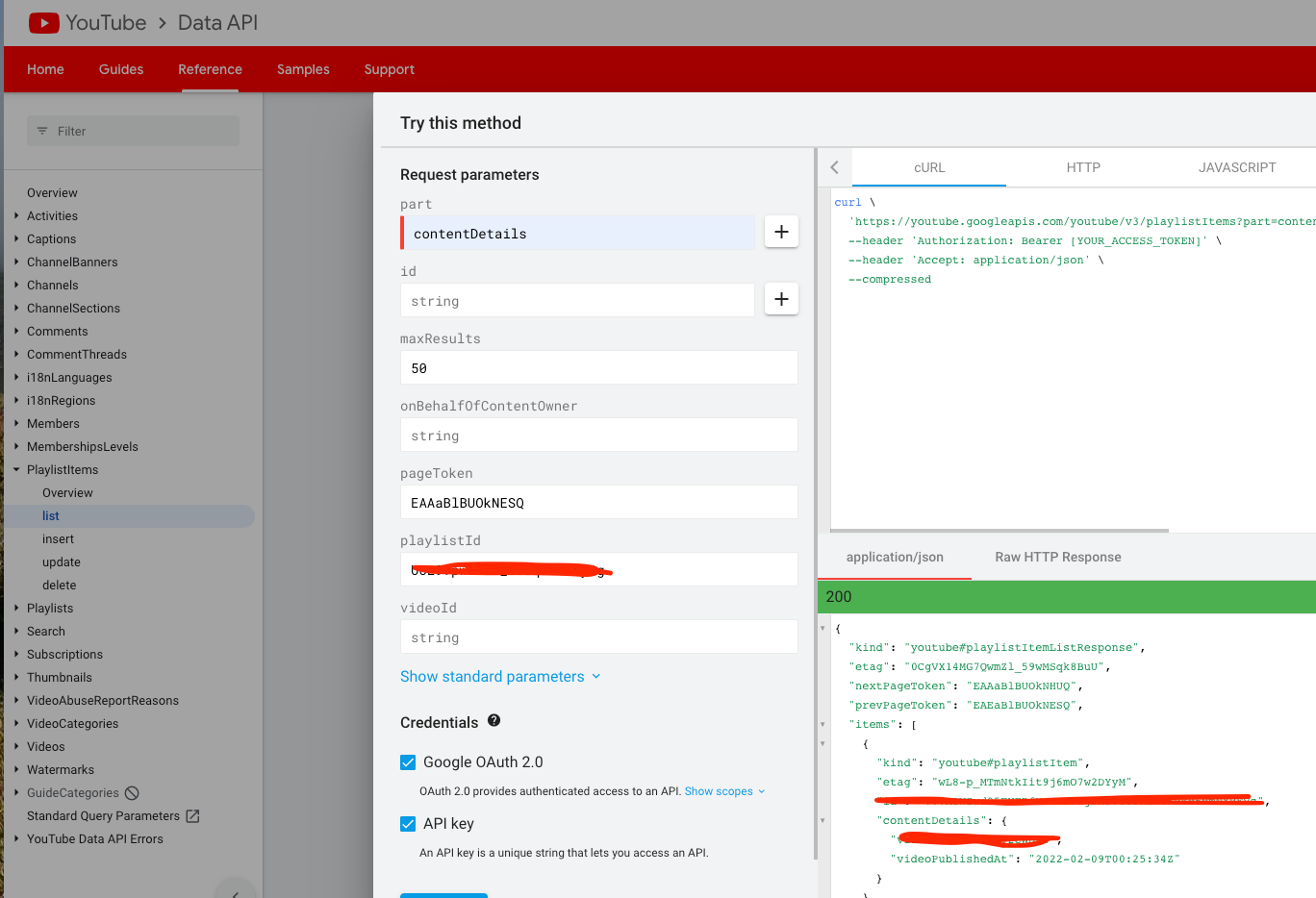The image size is (1316, 898).
Task: Click the 200 response status bar
Action: pos(1067,597)
